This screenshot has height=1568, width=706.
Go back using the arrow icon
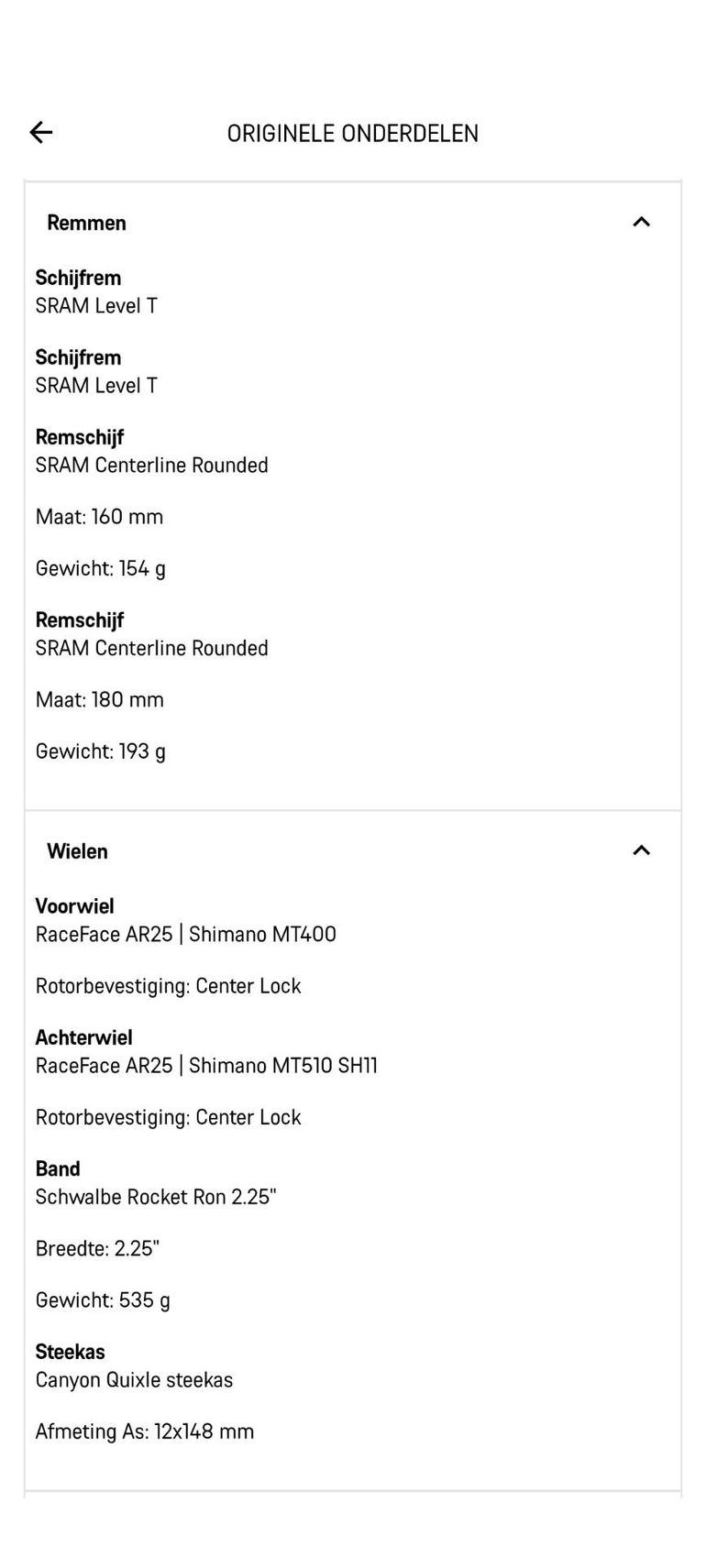click(41, 133)
